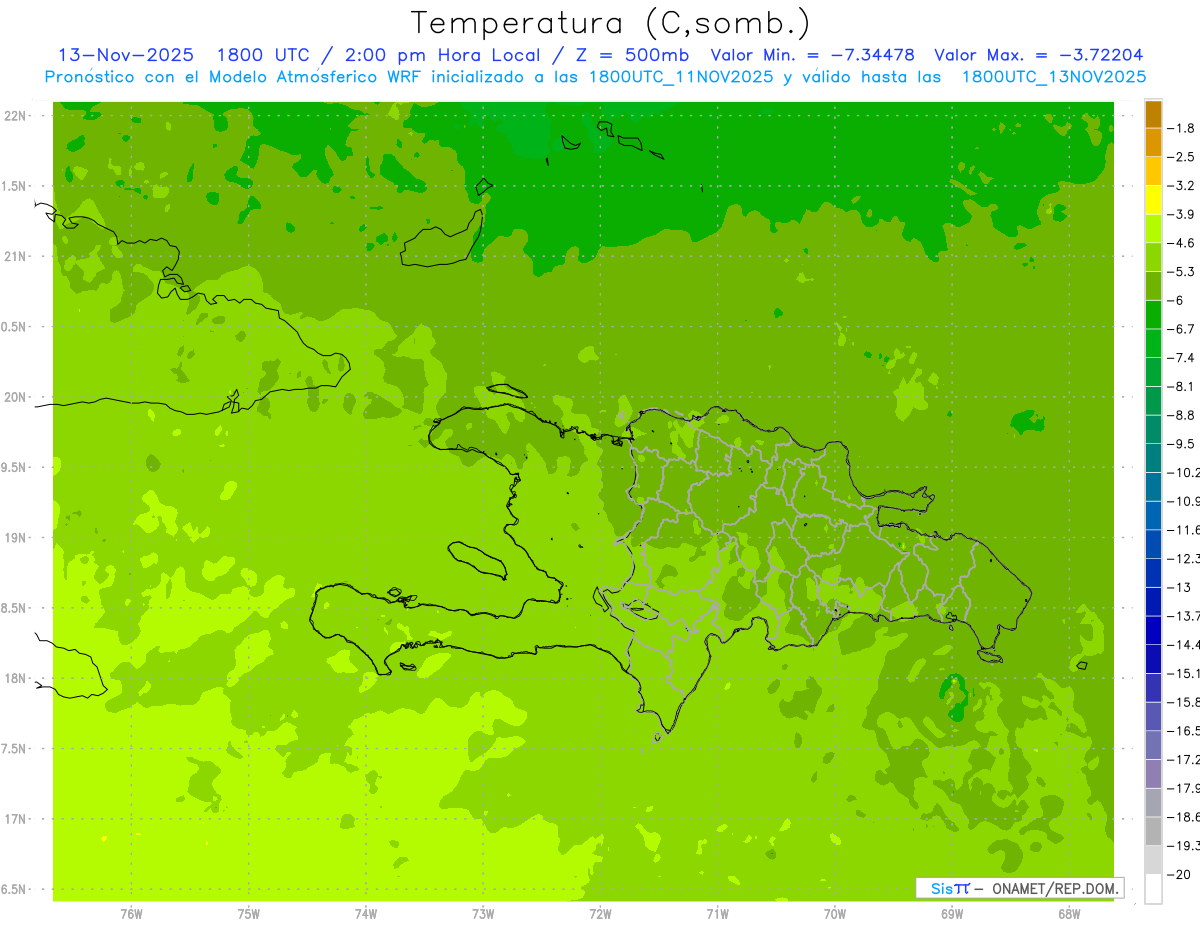The height and width of the screenshot is (927, 1200).
Task: Click the 'Z = 500mb' level label
Action: point(630,55)
